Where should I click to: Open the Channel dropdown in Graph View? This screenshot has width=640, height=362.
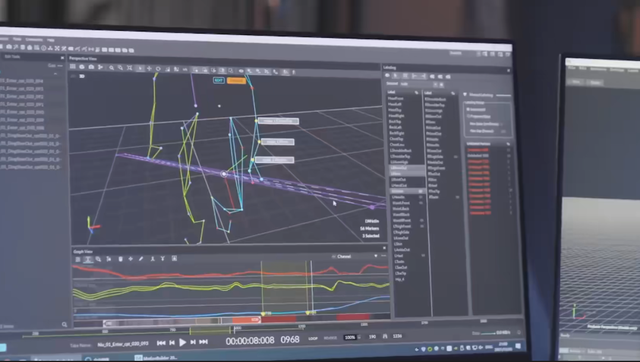[x=355, y=256]
